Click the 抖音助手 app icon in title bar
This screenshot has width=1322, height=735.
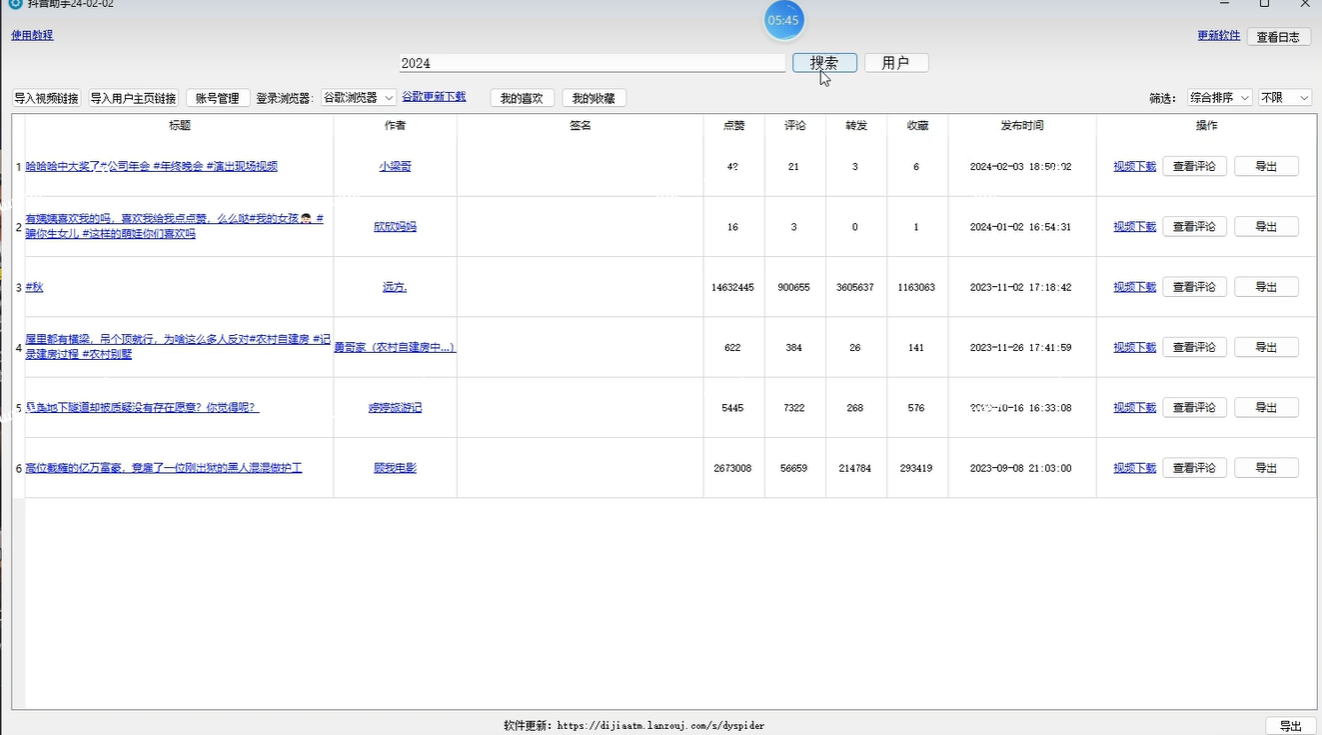pyautogui.click(x=15, y=4)
